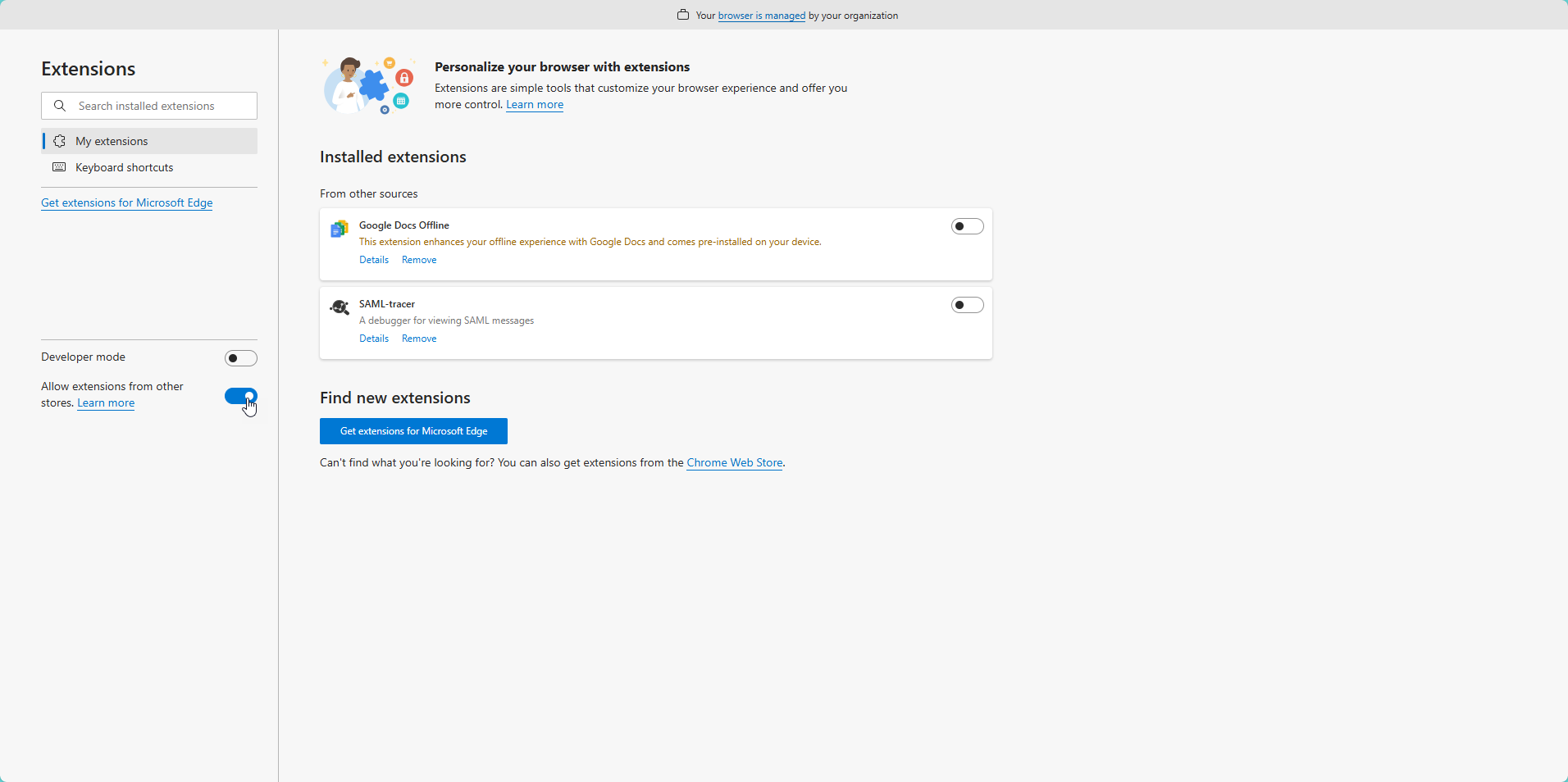Select My extensions in sidebar
This screenshot has height=782, width=1568.
tap(149, 141)
